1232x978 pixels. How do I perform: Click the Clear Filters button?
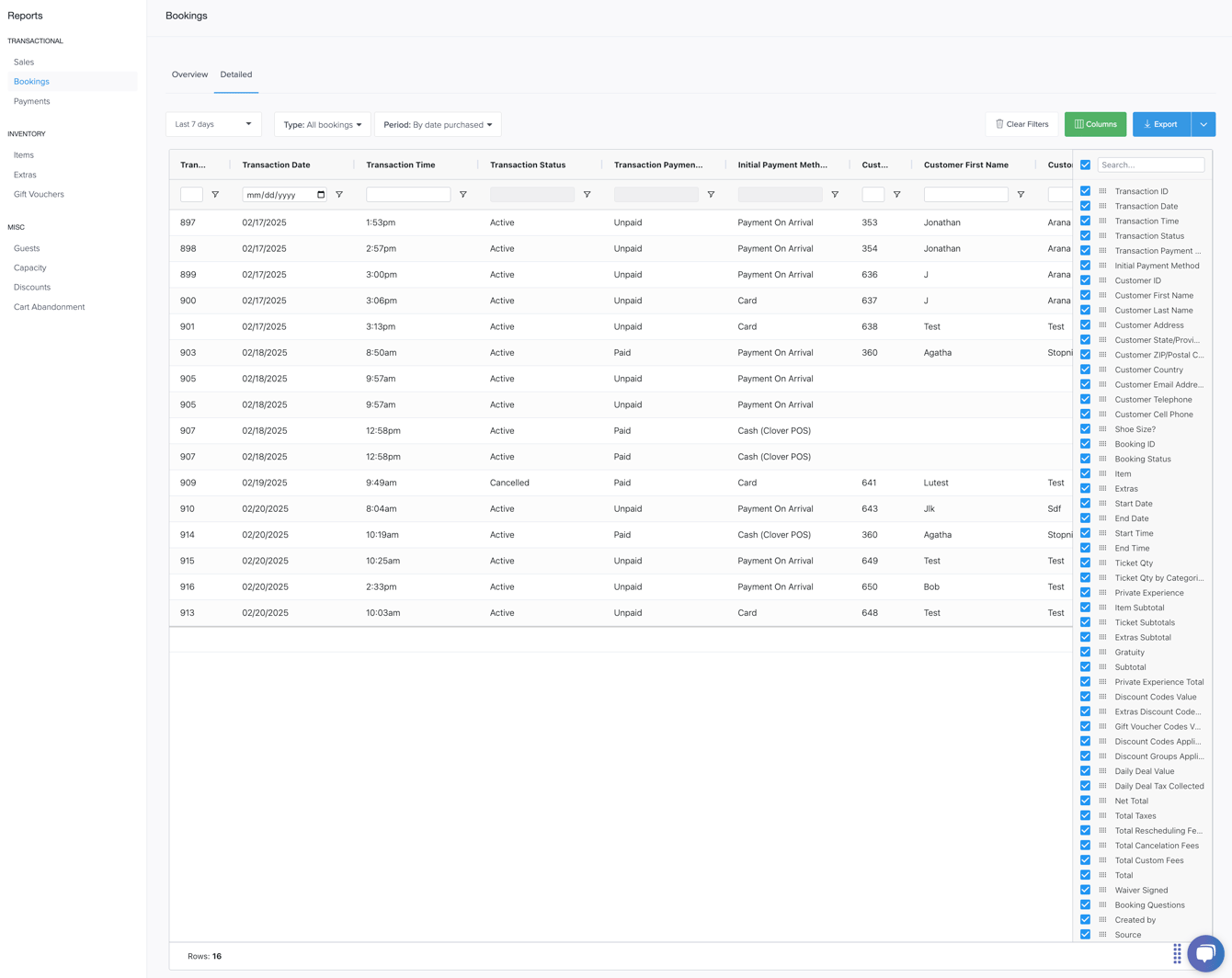1022,124
